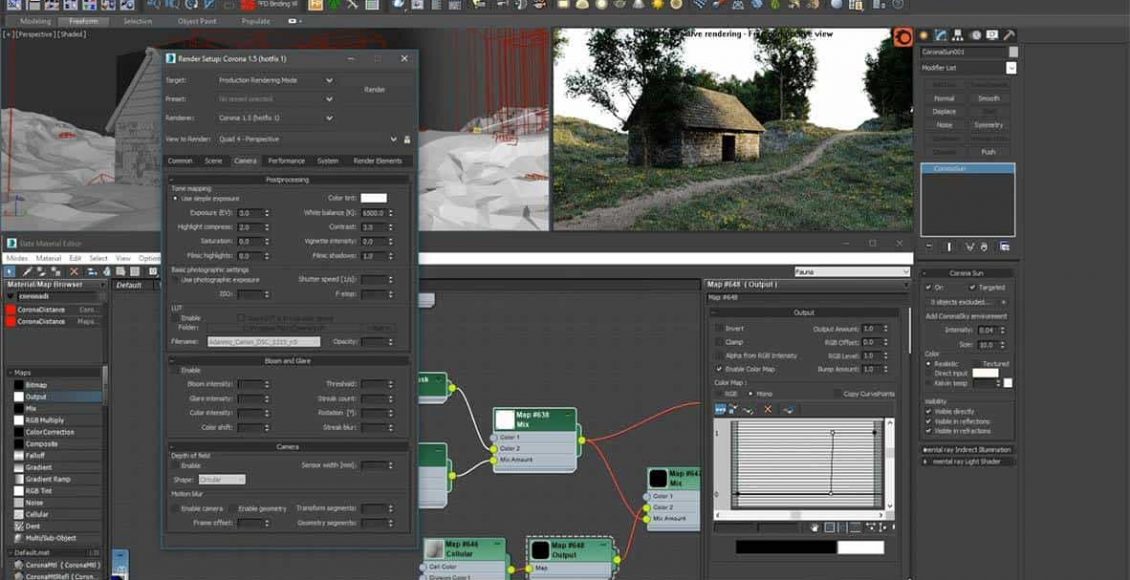Select the Mono radio button for Color Map
This screenshot has width=1130, height=580.
tap(749, 394)
